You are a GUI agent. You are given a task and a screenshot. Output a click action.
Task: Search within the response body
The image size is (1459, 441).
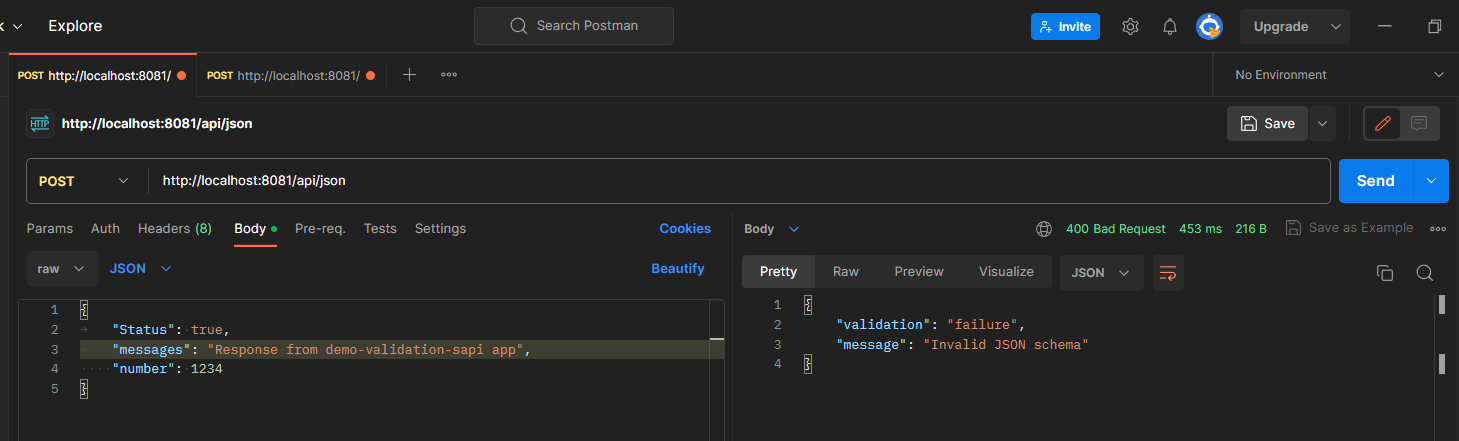click(1425, 273)
